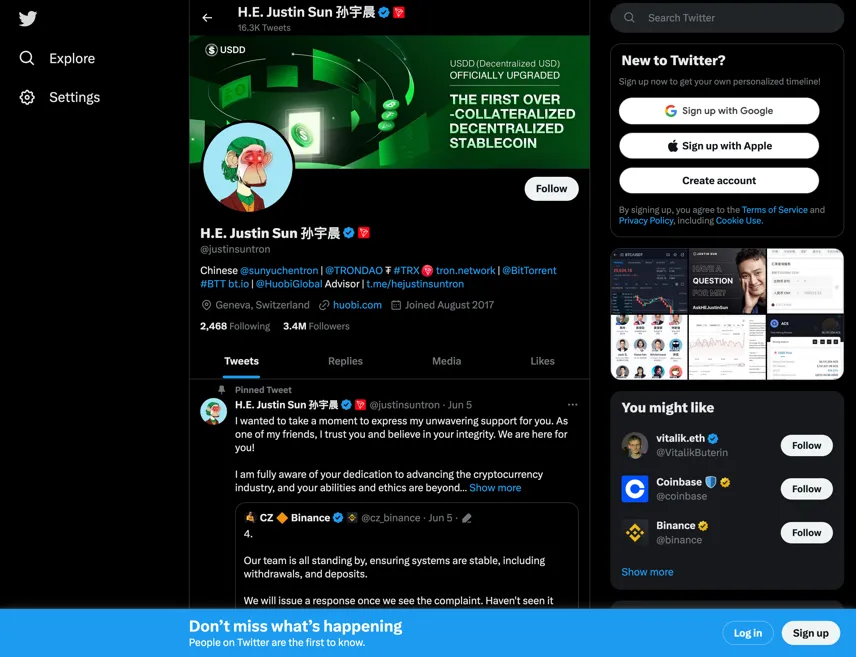Switch to the Media tab
This screenshot has height=657, width=856.
(447, 361)
